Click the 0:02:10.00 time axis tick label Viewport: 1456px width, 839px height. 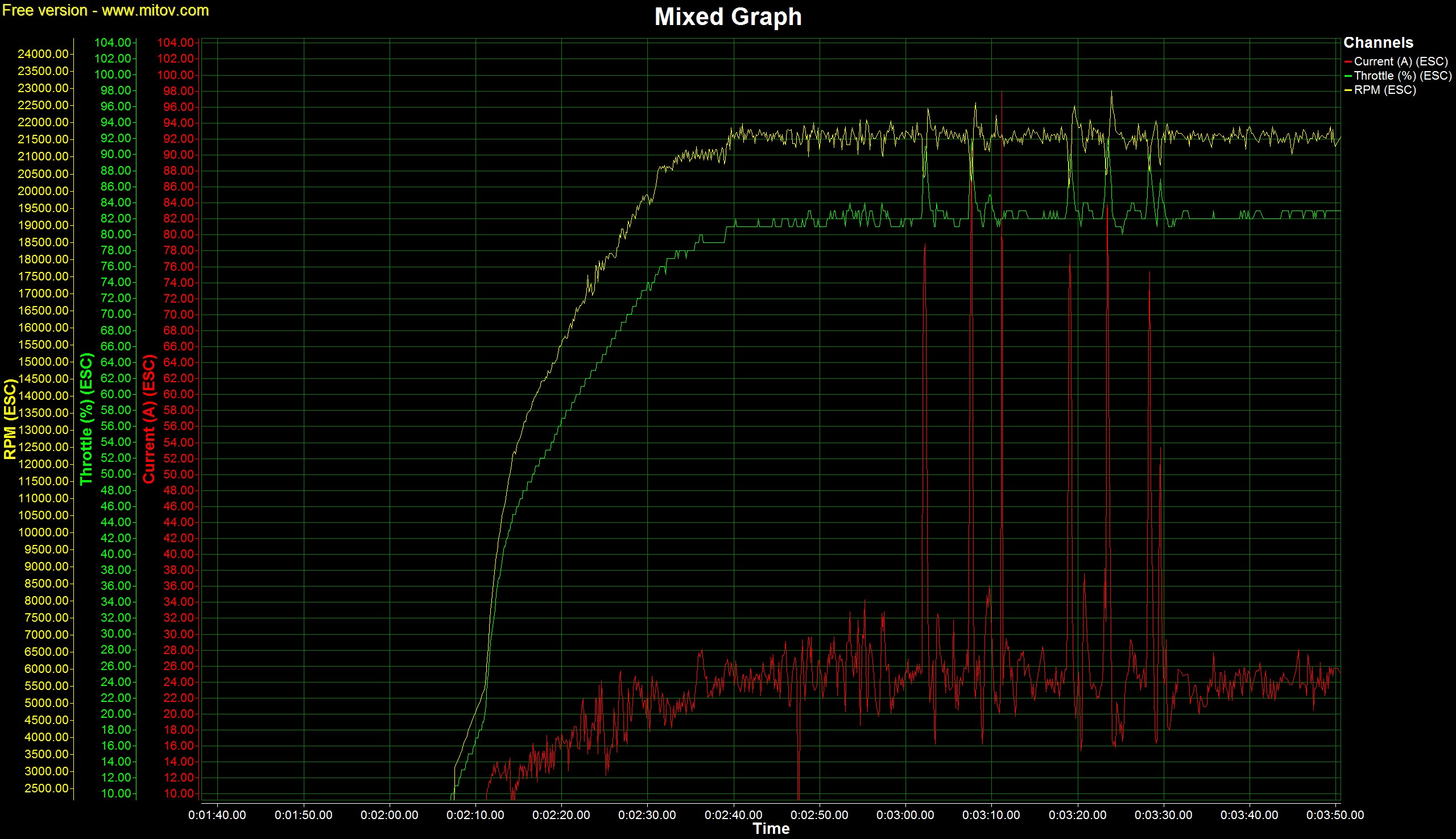click(x=475, y=815)
